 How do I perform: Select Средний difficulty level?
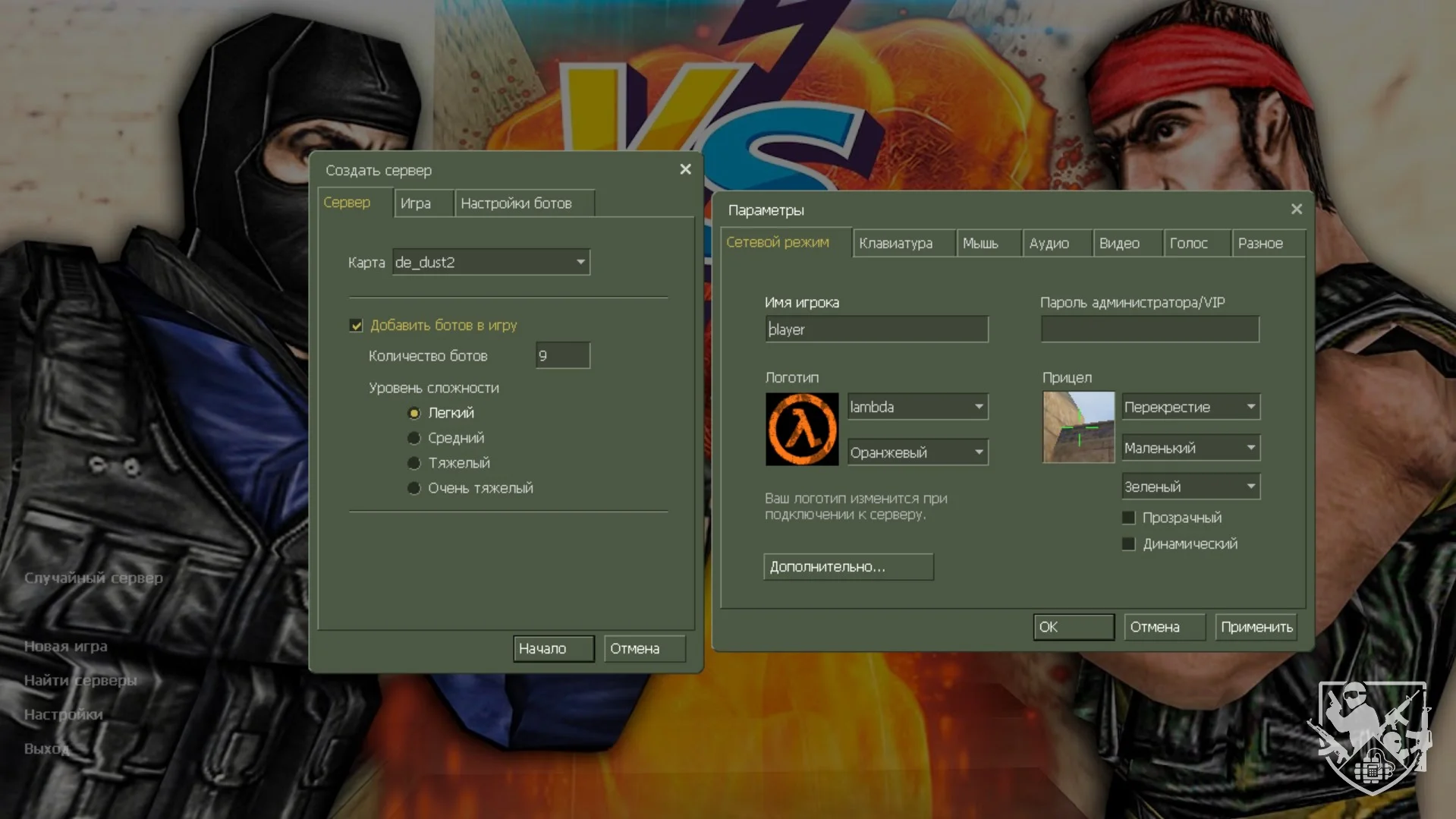pos(414,438)
